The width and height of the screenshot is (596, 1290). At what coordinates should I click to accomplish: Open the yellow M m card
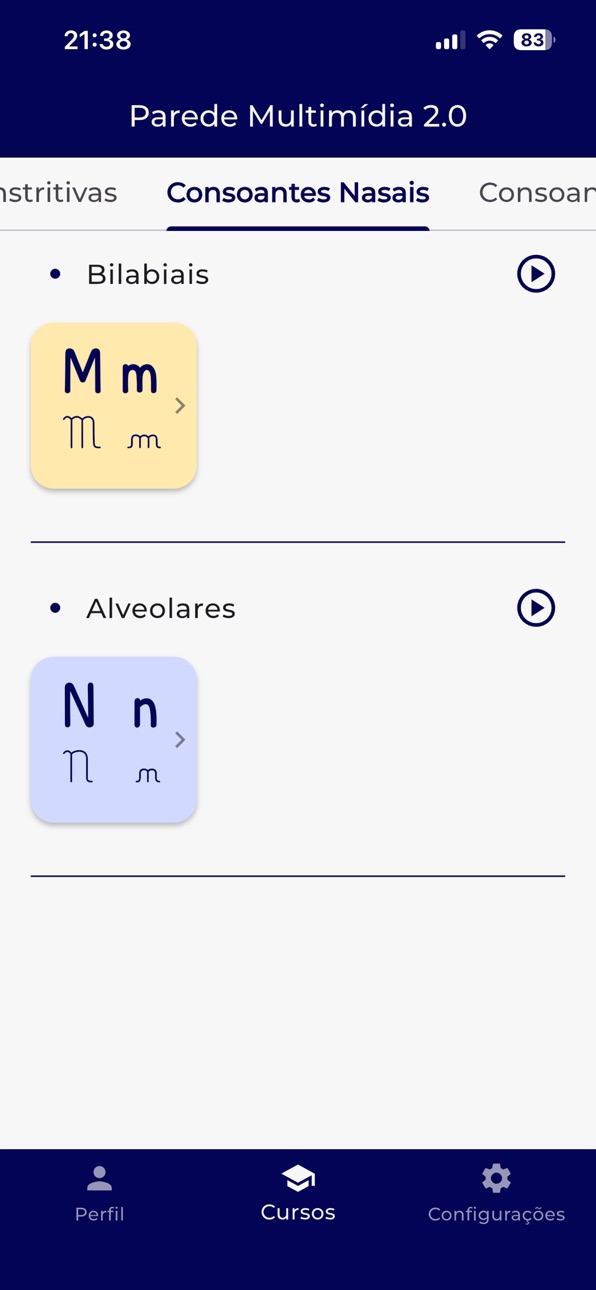[x=114, y=406]
